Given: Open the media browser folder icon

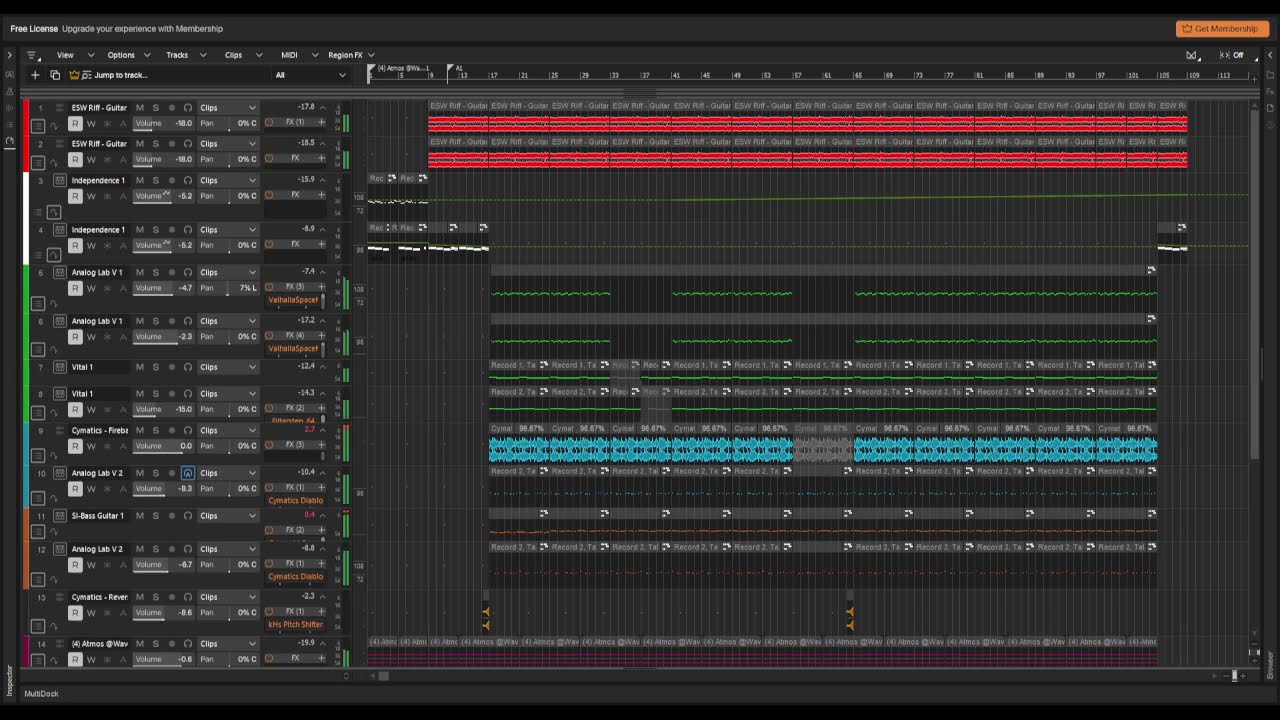Looking at the screenshot, I should click(1271, 75).
